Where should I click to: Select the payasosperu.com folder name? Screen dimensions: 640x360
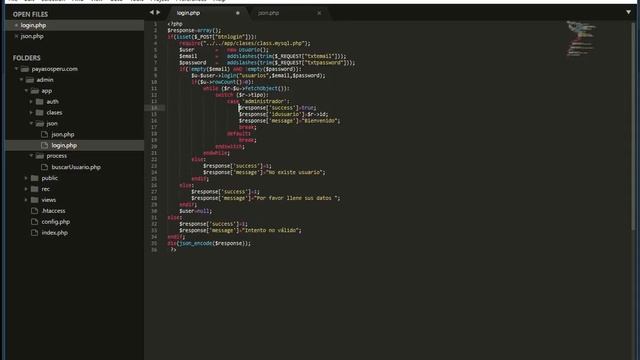[x=54, y=69]
